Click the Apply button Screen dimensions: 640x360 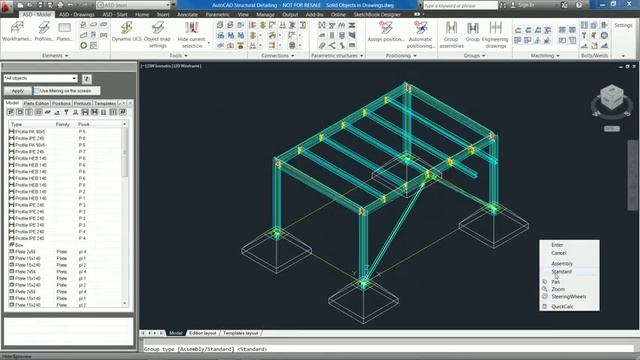point(18,91)
